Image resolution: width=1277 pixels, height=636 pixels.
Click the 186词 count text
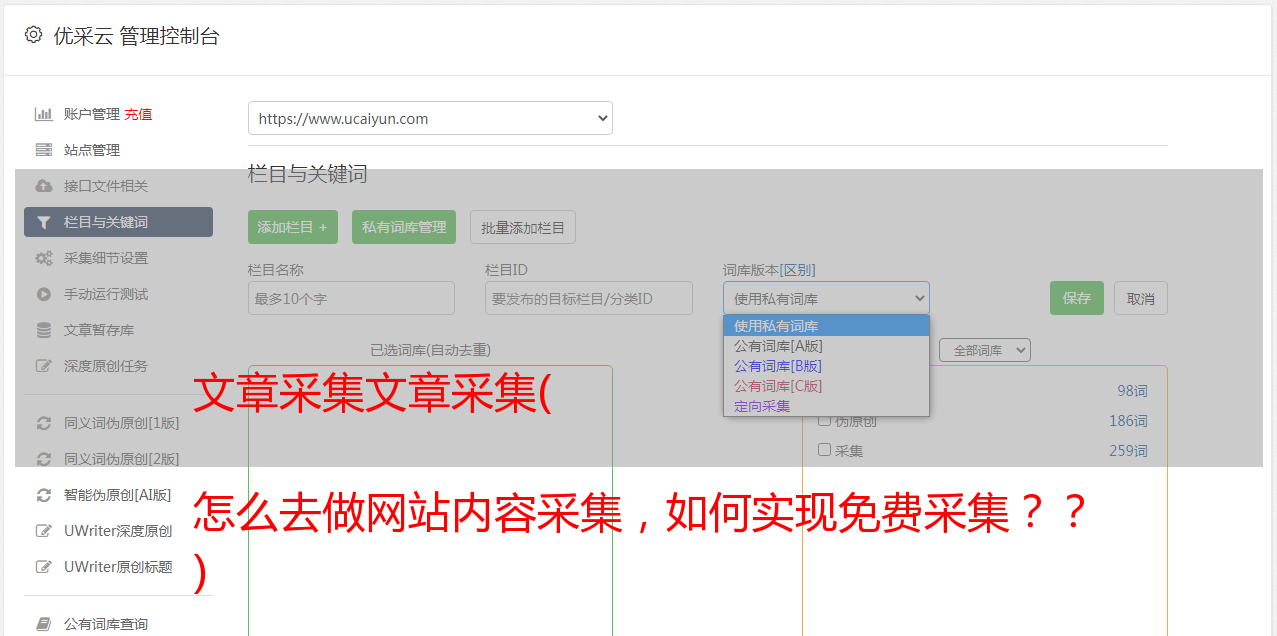(x=1128, y=421)
